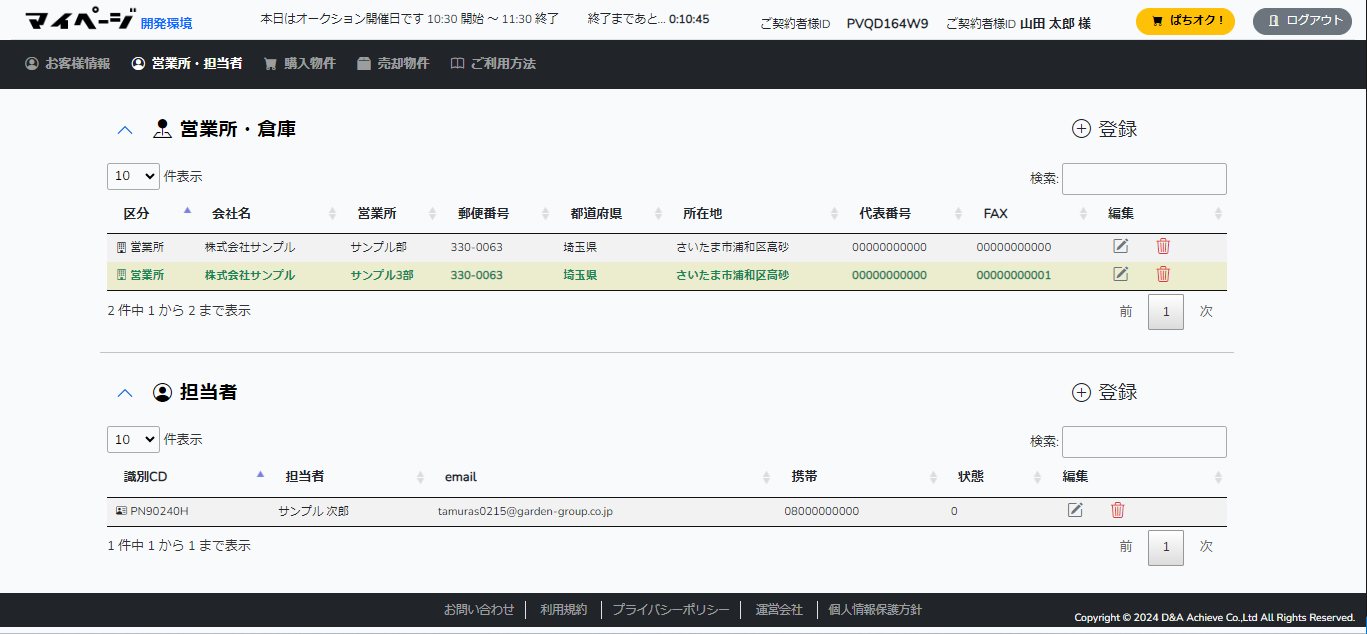Register a new 担当者 entry
Screen dimensions: 1367x634
click(1105, 393)
